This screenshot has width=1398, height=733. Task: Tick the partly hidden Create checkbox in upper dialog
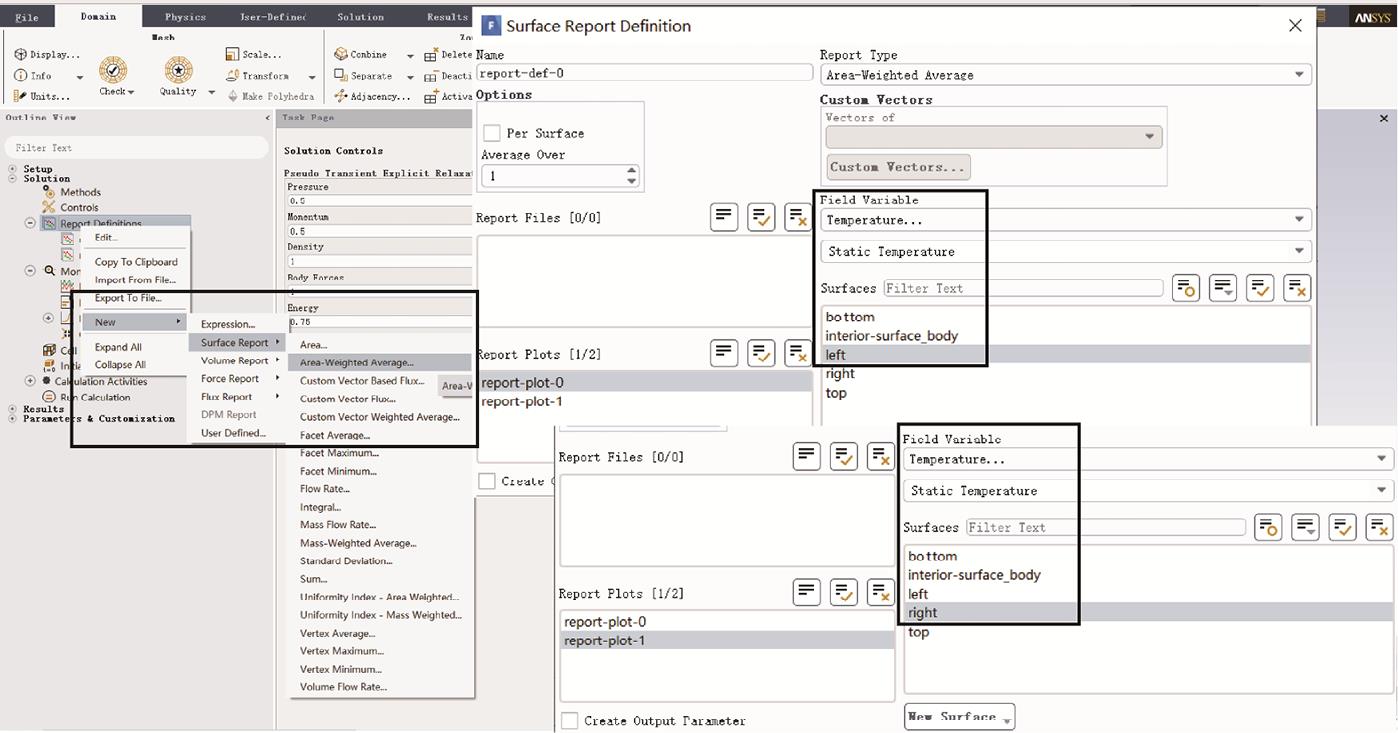point(487,481)
